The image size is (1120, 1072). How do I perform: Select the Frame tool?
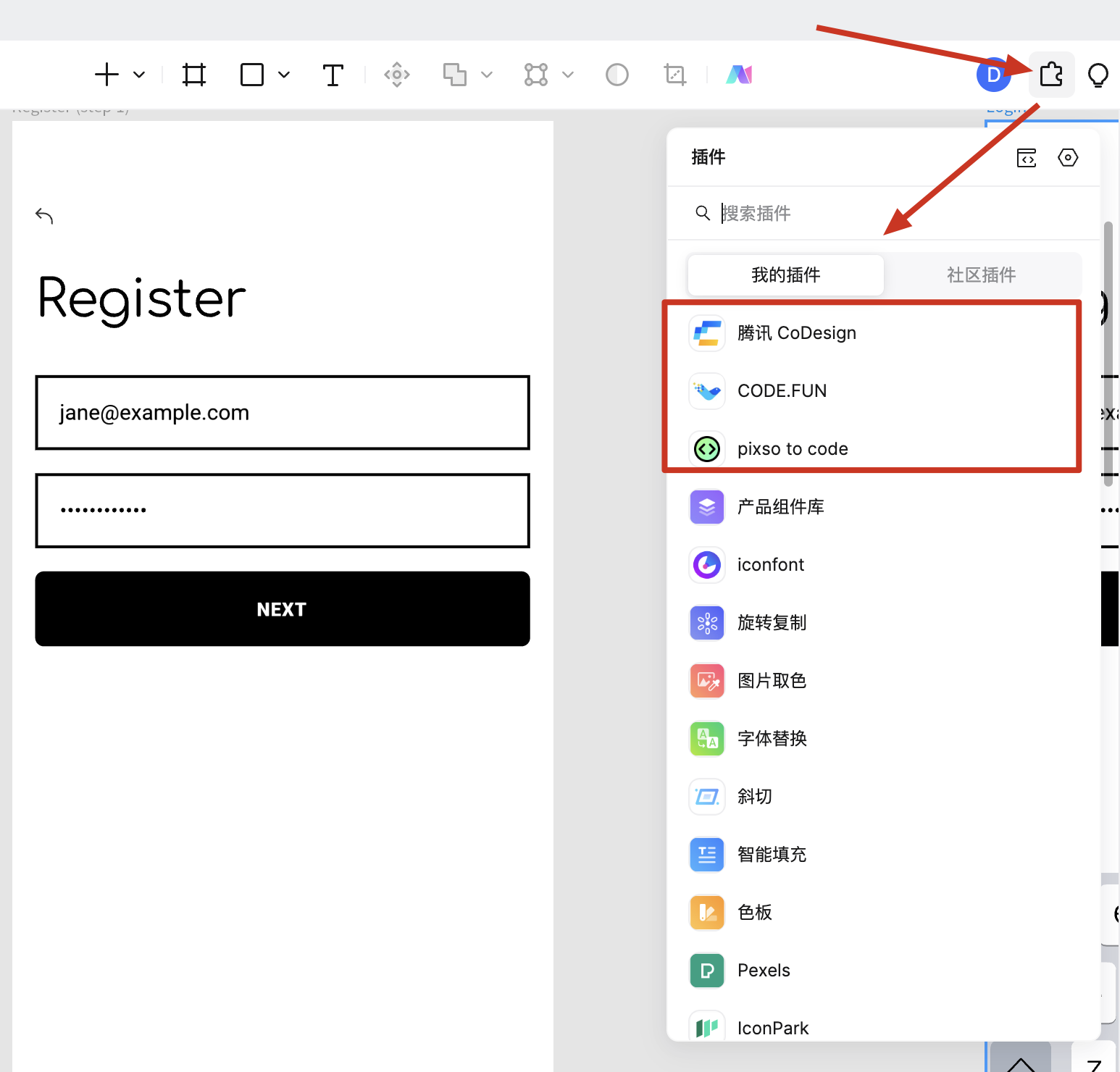pyautogui.click(x=194, y=75)
